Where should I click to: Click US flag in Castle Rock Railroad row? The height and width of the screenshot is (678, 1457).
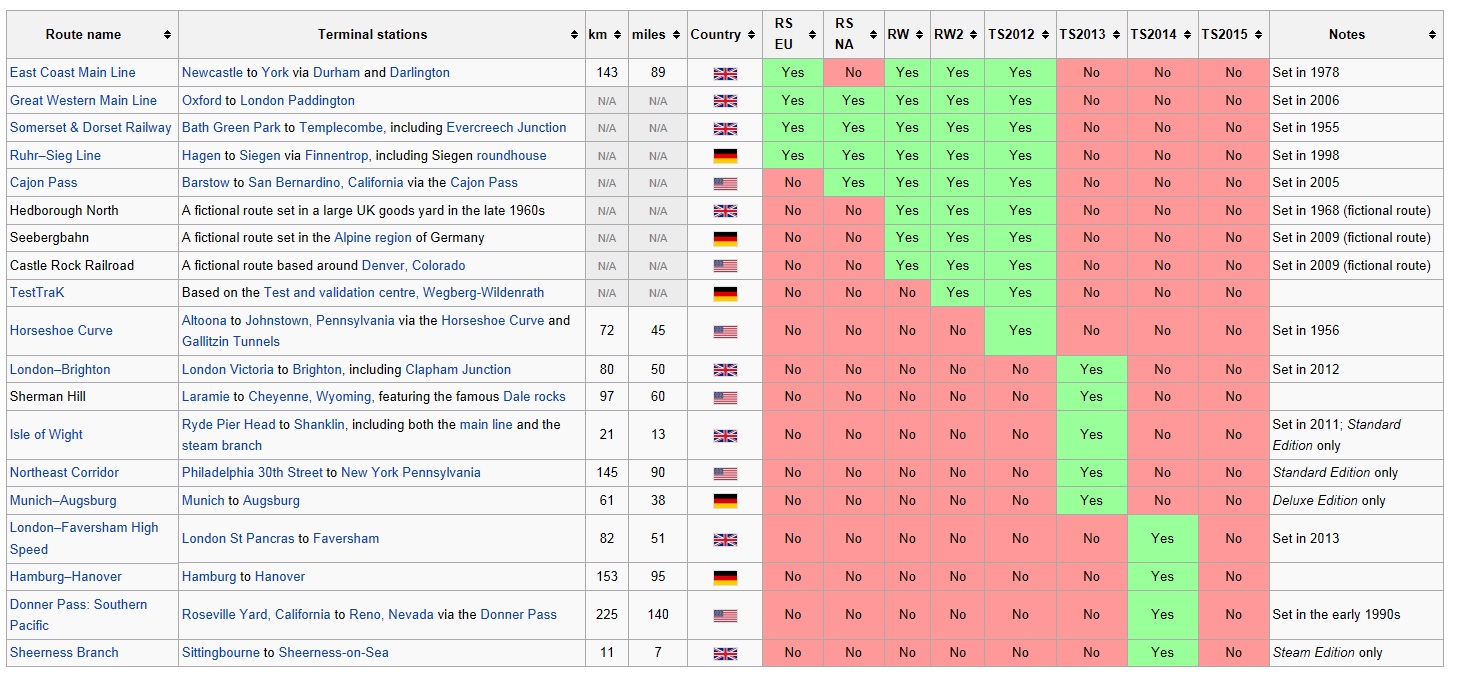[x=725, y=266]
